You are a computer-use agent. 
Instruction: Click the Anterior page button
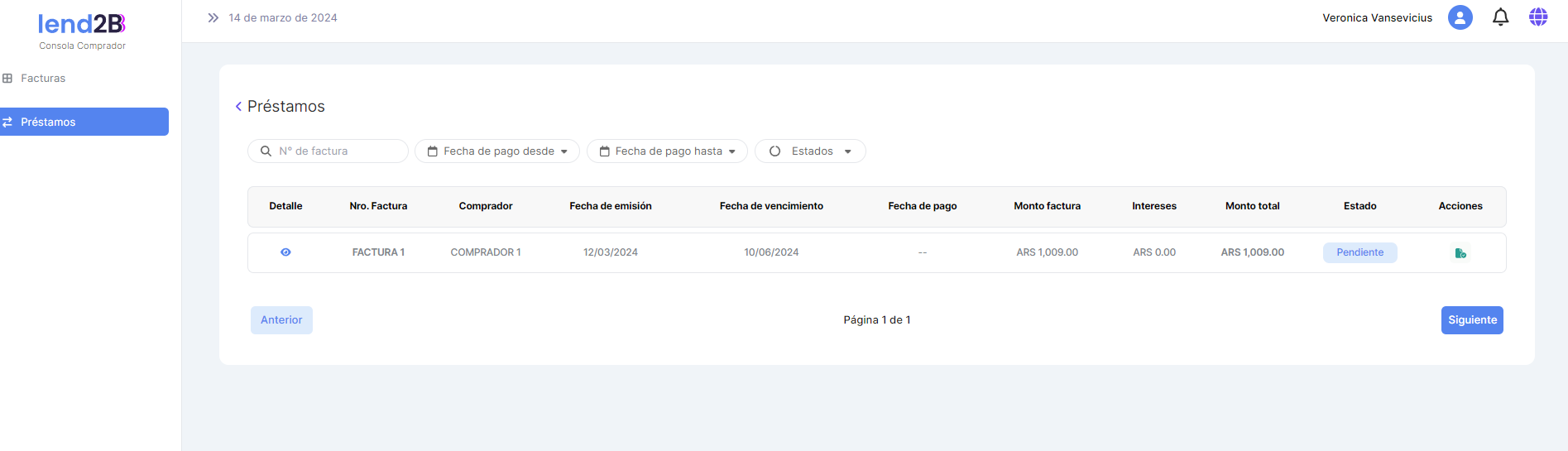281,320
